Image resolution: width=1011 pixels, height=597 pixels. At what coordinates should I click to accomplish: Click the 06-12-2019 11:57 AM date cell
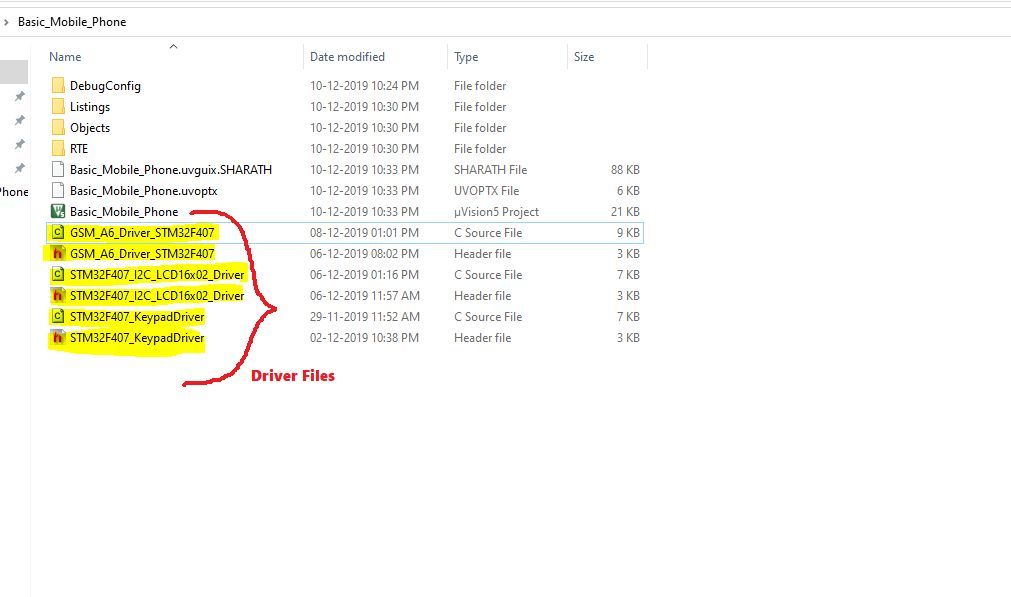(x=364, y=296)
